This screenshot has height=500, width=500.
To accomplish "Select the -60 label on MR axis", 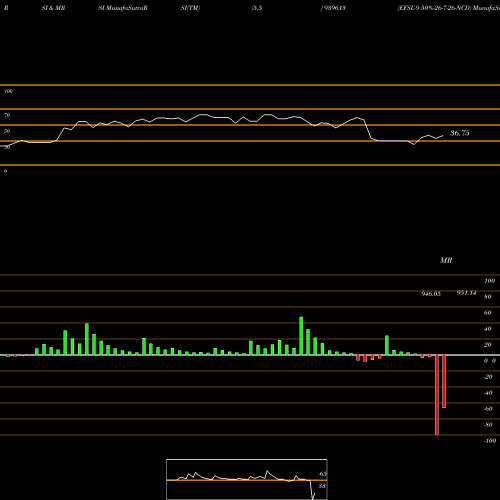I will (488, 409).
